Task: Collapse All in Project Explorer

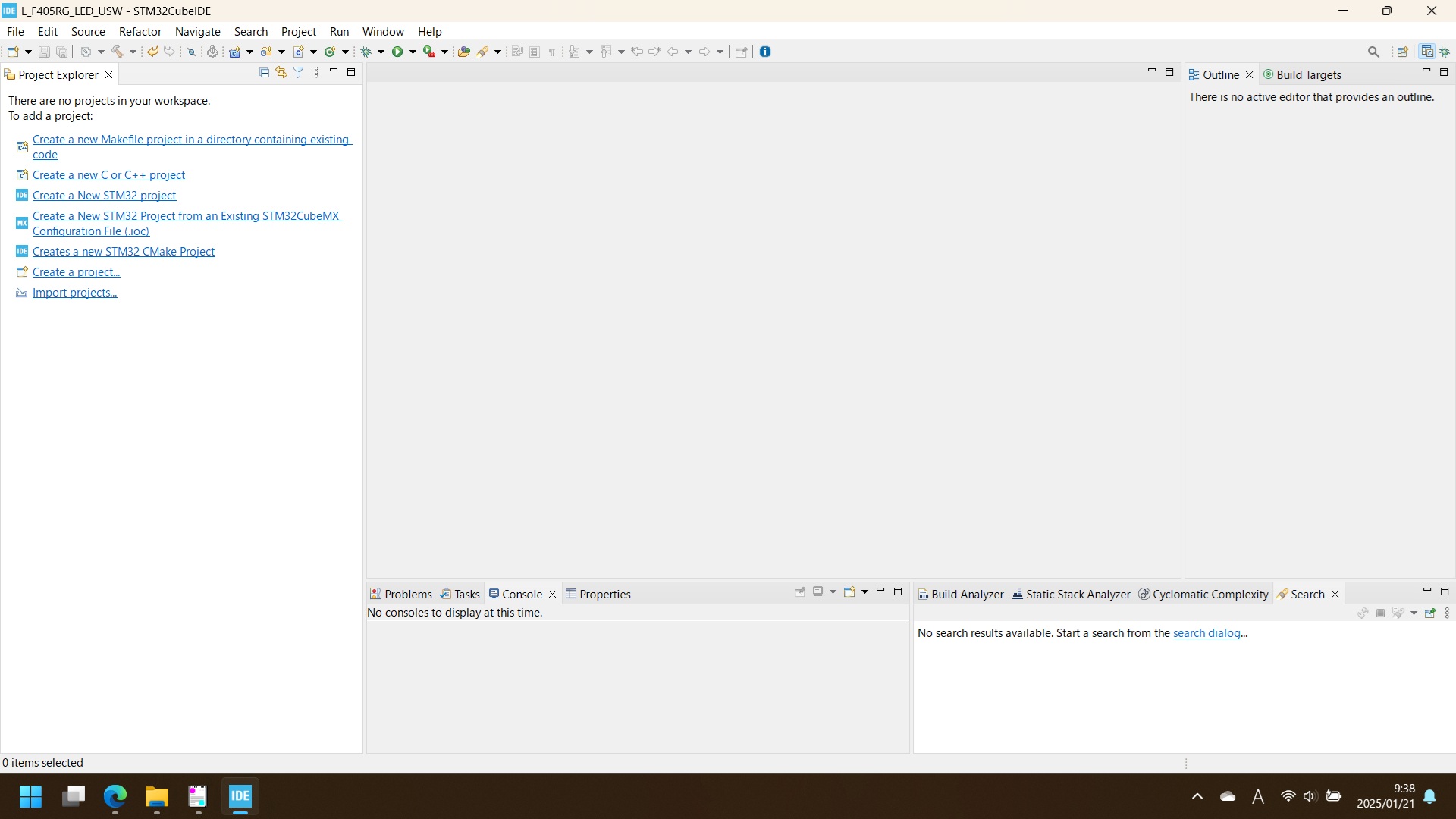Action: point(264,72)
